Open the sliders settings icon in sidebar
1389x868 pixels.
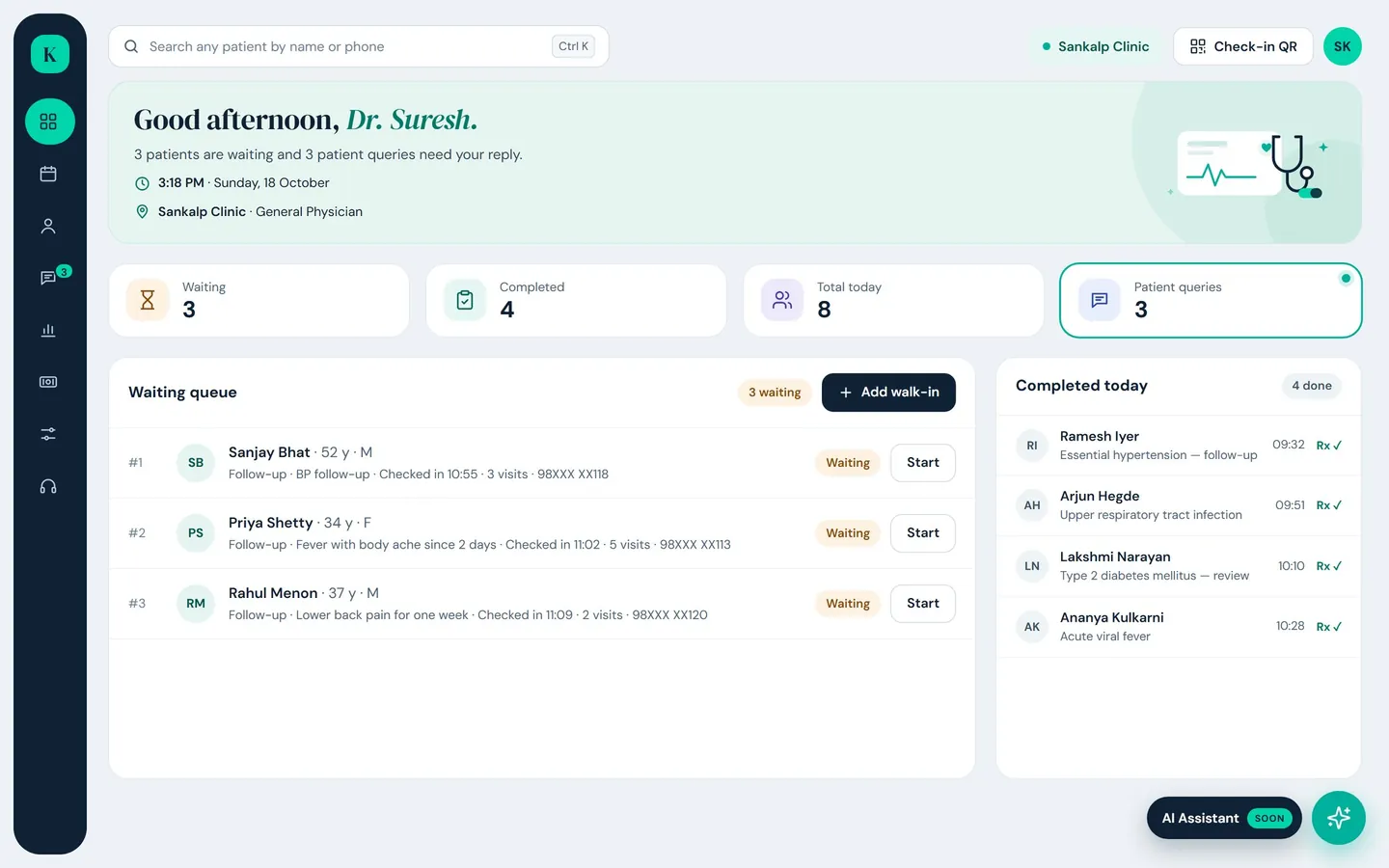pos(48,434)
